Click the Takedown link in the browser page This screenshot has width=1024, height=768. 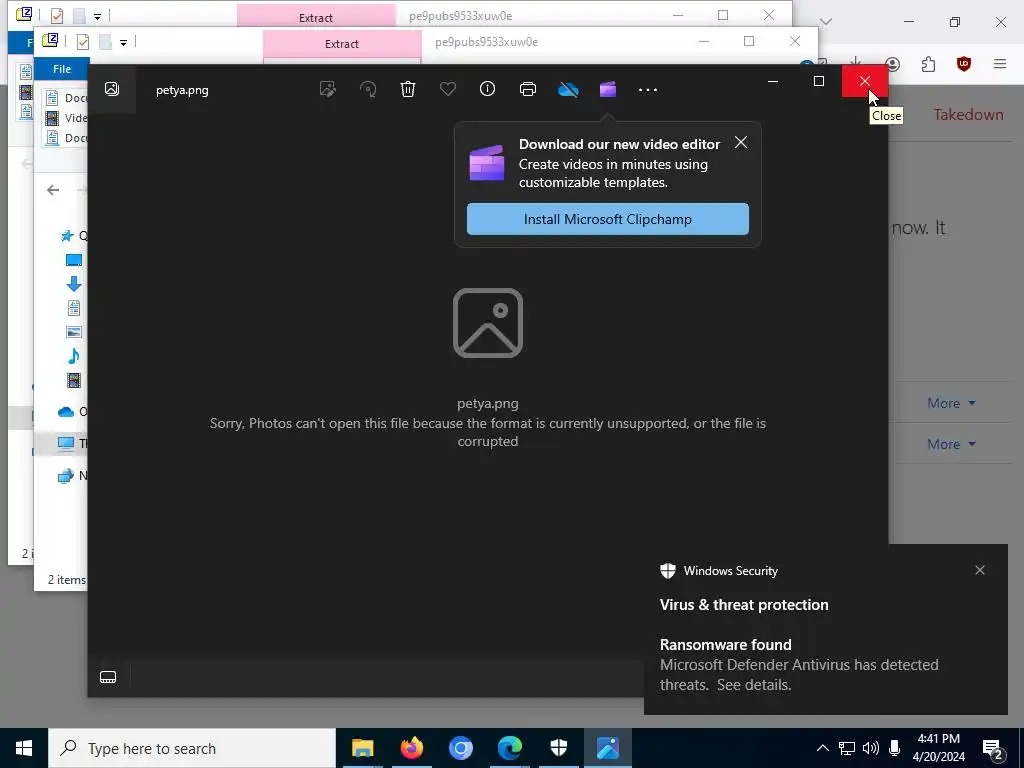click(x=968, y=114)
